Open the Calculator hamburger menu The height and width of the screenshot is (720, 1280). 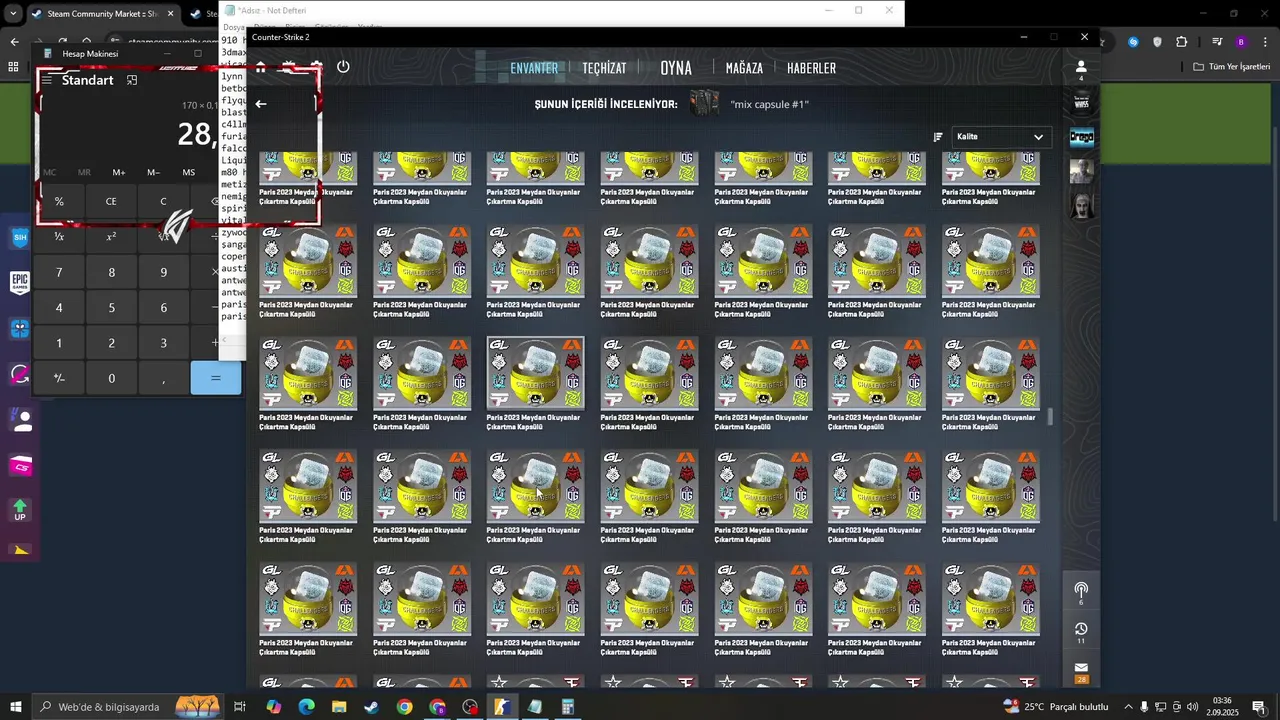tap(47, 80)
